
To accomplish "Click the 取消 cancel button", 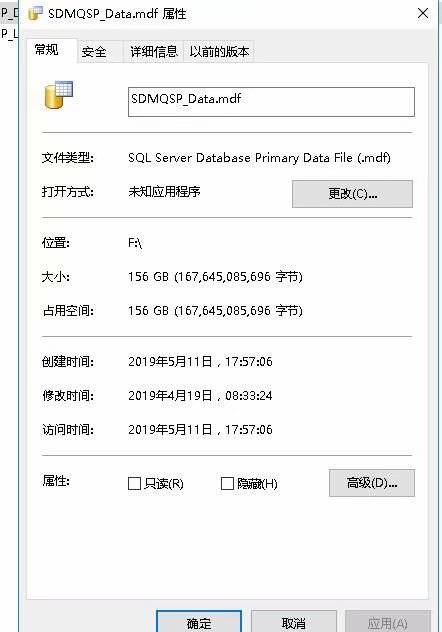I will click(x=294, y=622).
